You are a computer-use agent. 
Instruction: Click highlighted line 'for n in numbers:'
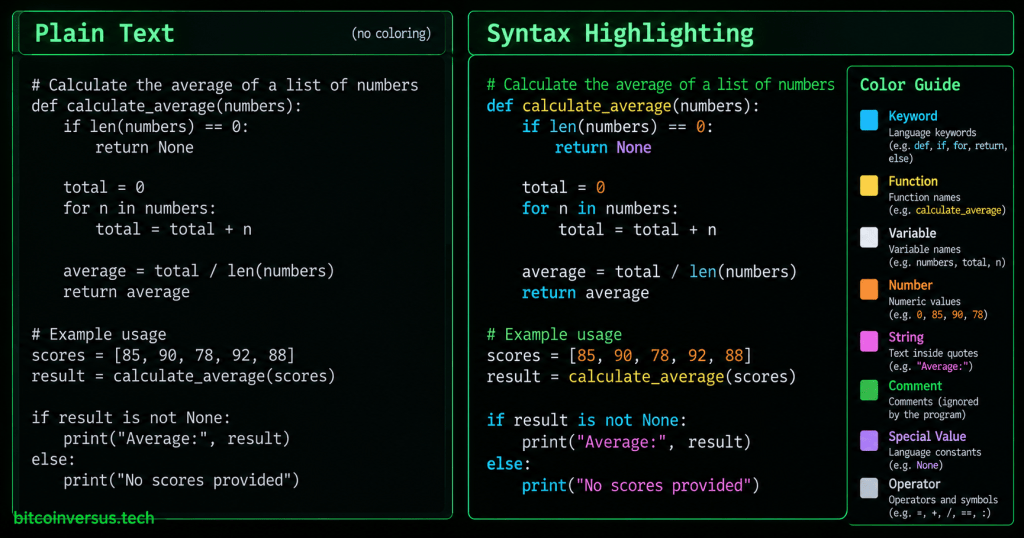coord(600,208)
